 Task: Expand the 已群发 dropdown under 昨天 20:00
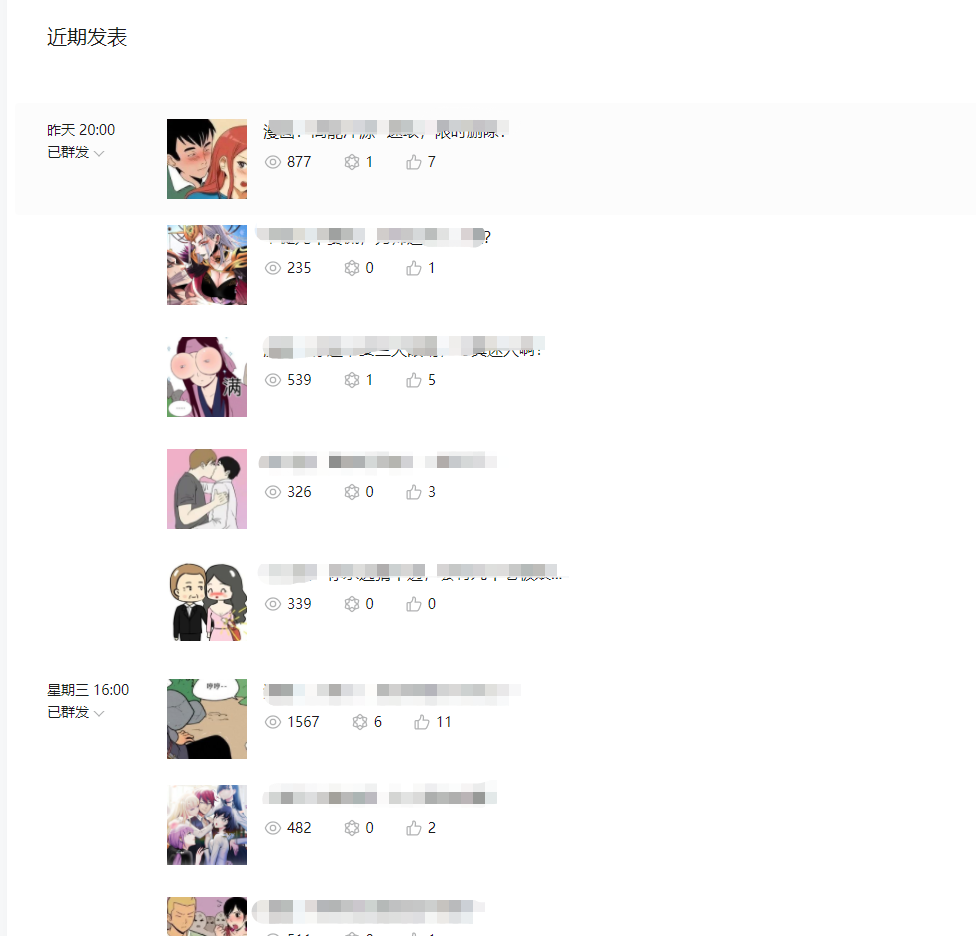coord(75,152)
